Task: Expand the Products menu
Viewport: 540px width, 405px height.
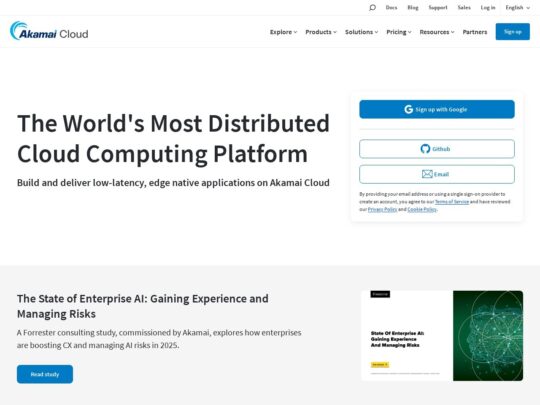Action: pyautogui.click(x=321, y=32)
